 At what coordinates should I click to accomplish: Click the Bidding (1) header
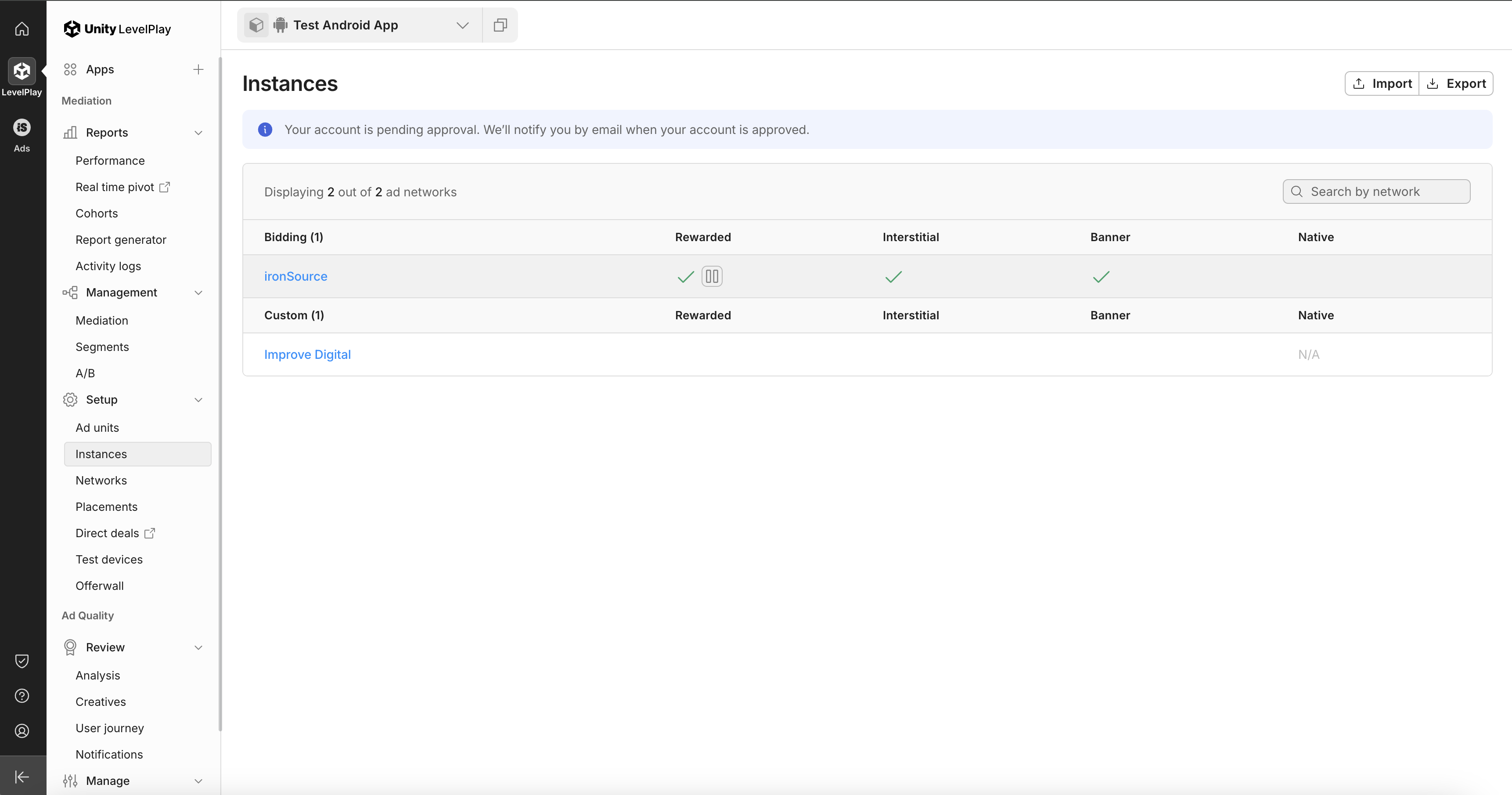click(x=293, y=237)
